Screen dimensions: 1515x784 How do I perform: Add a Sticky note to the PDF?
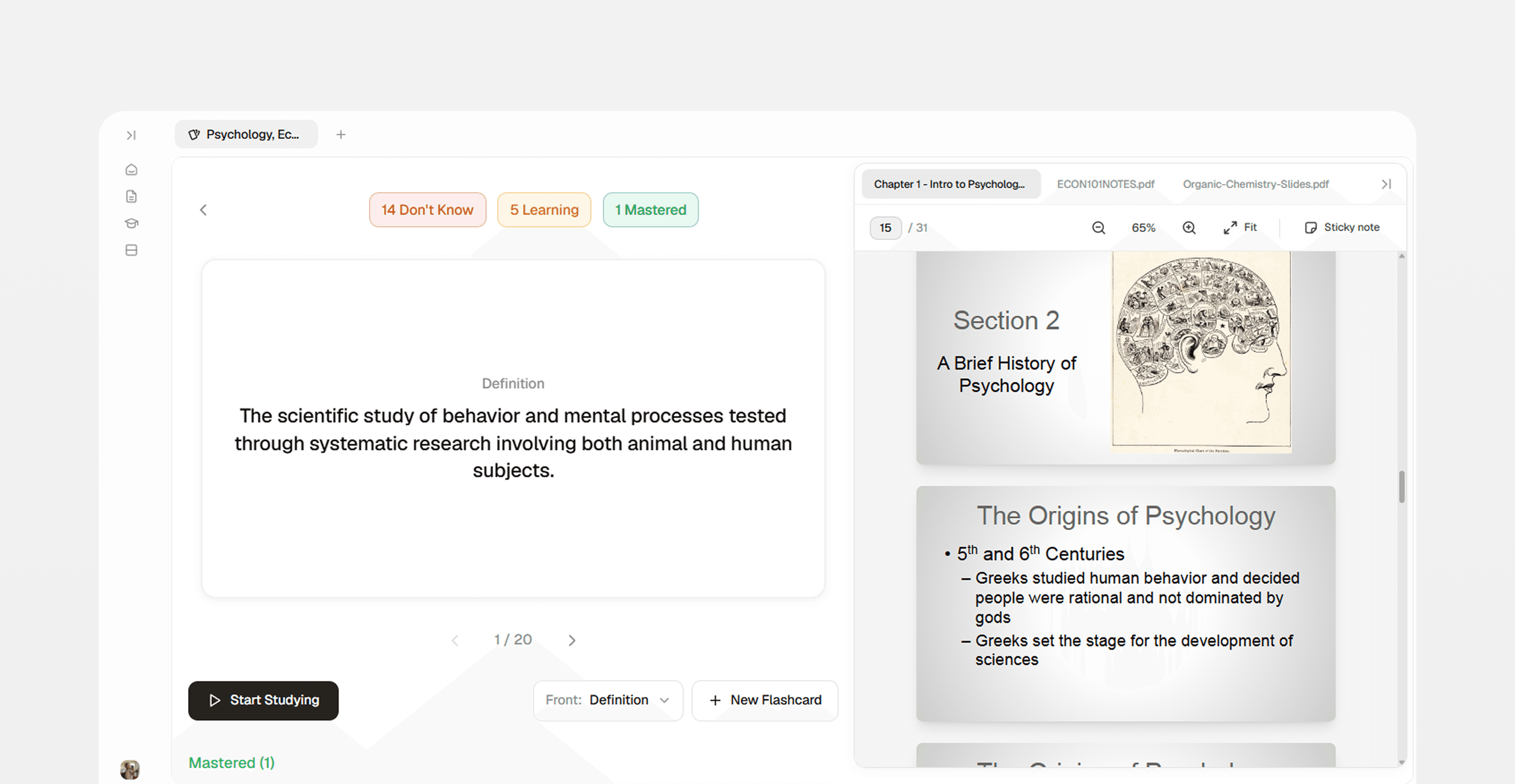[1342, 227]
